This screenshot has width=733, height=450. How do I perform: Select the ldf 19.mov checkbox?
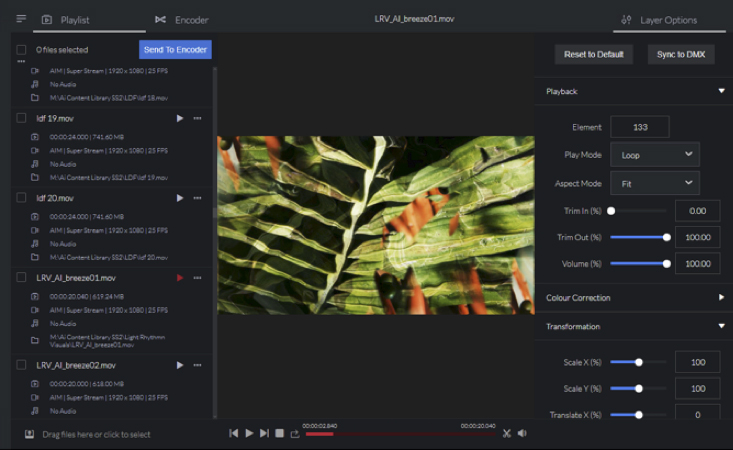(x=21, y=118)
